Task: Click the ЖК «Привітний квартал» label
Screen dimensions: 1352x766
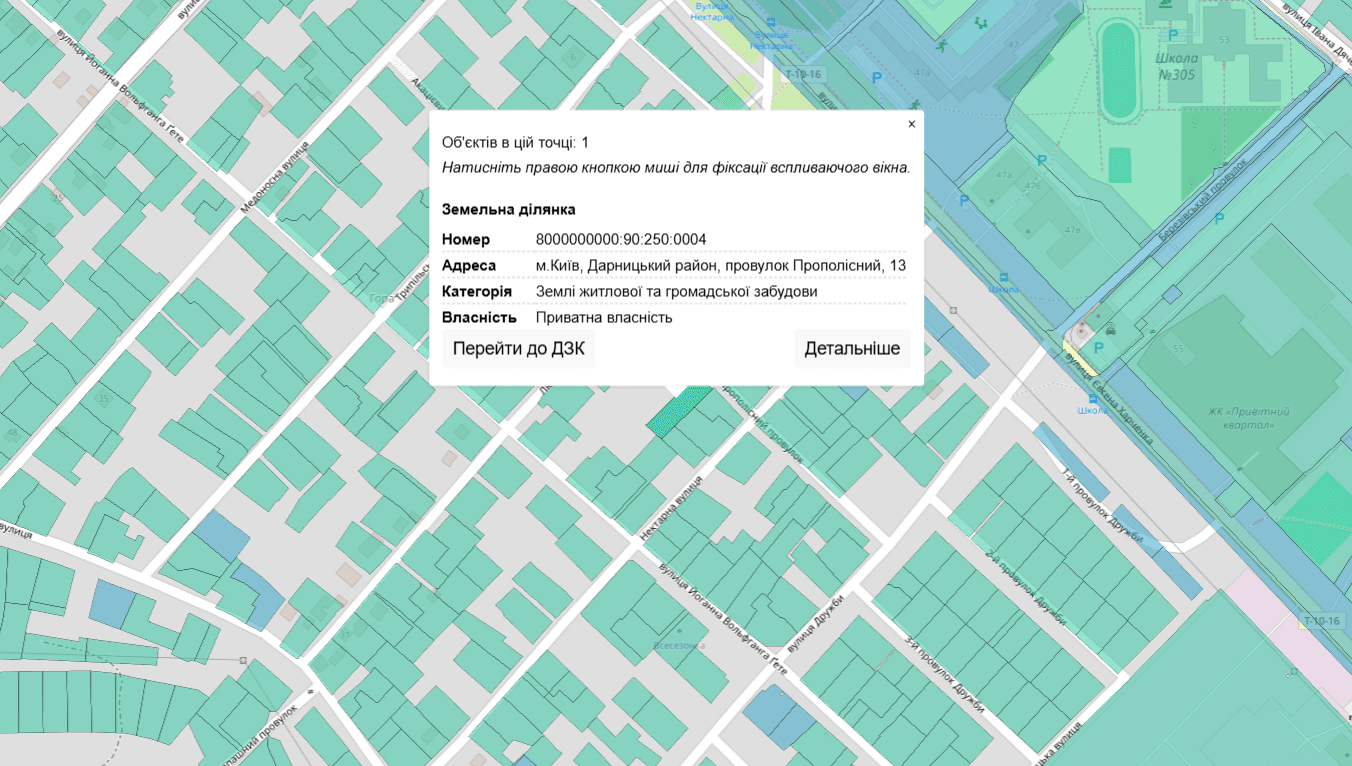Action: click(1248, 418)
